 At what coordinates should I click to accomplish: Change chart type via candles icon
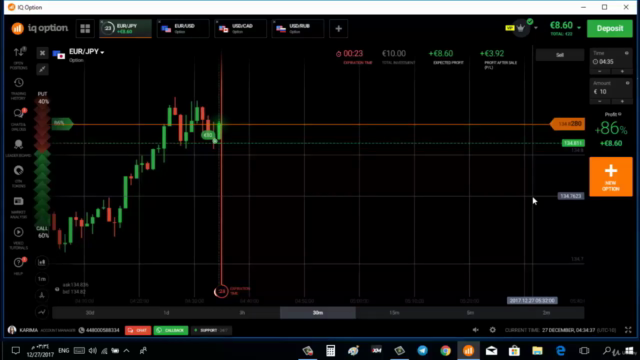click(x=42, y=262)
